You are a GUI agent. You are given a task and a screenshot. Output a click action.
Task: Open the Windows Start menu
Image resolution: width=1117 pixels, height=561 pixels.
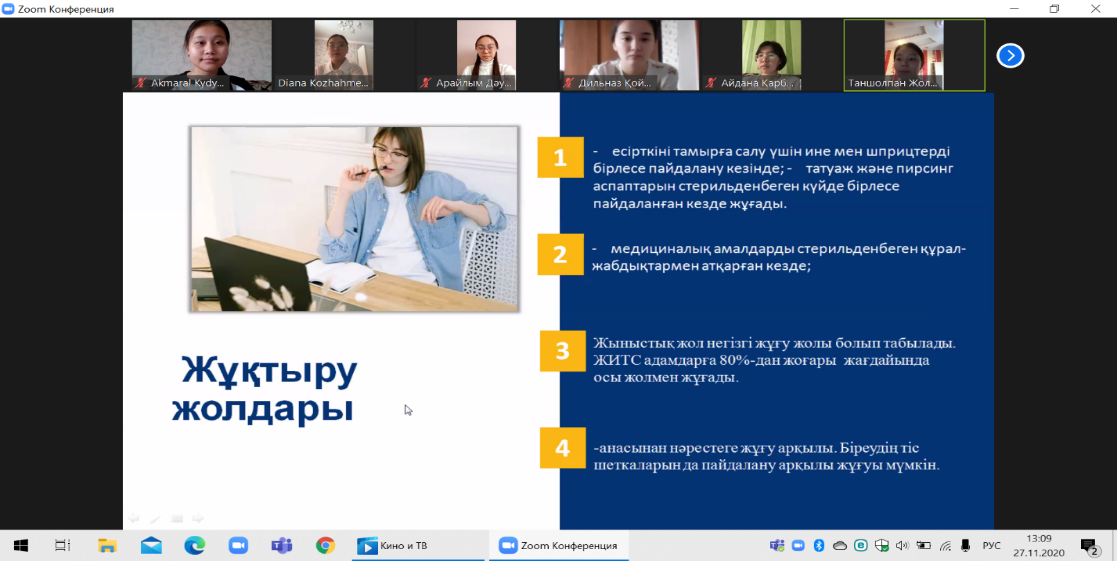tap(20, 545)
